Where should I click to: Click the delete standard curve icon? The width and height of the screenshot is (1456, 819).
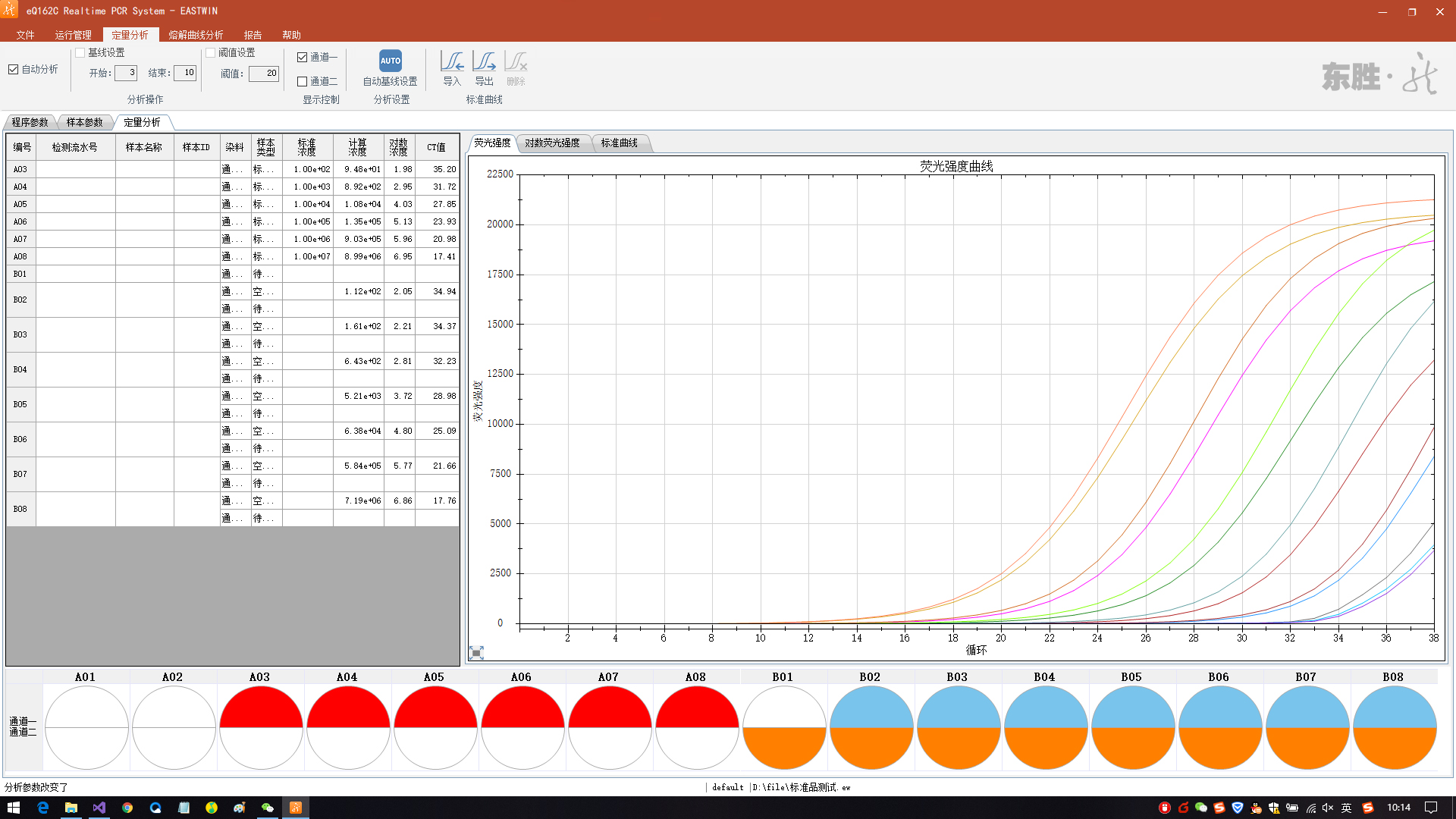[516, 61]
